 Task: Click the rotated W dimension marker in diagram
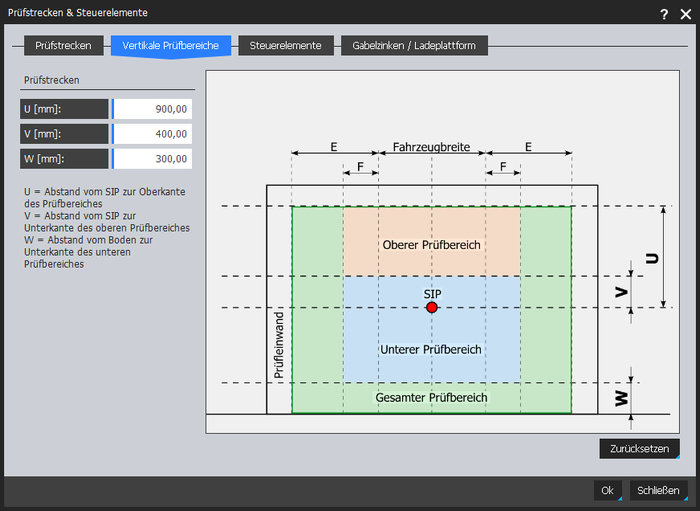(622, 397)
